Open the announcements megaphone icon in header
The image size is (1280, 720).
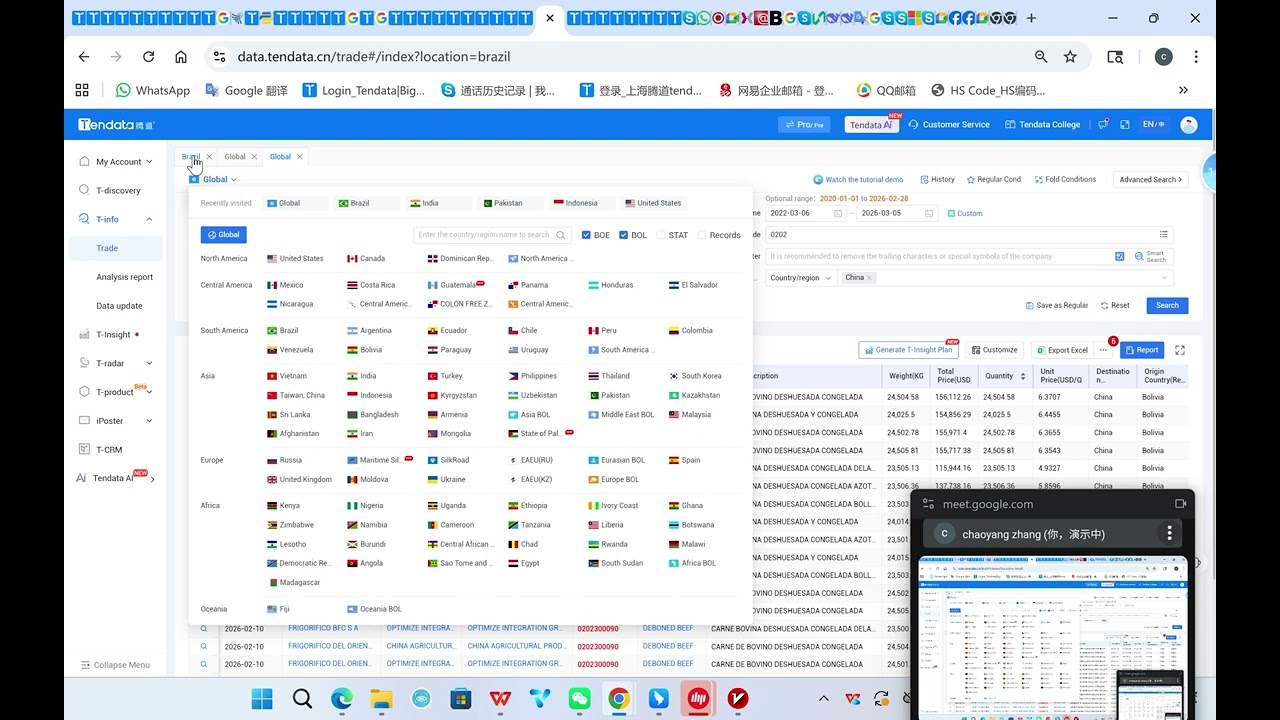[x=1103, y=125]
